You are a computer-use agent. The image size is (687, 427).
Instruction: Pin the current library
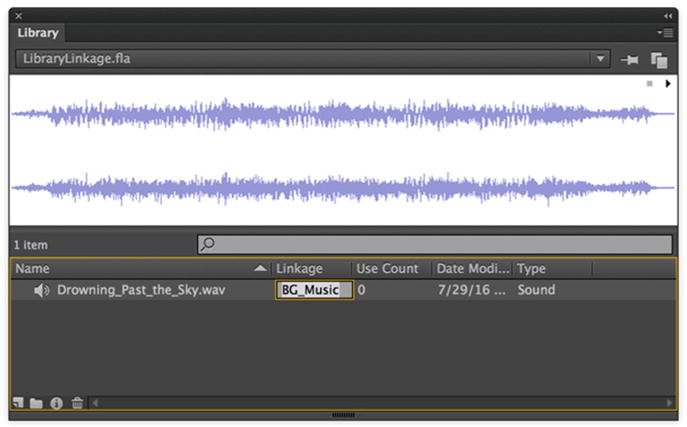pos(630,60)
